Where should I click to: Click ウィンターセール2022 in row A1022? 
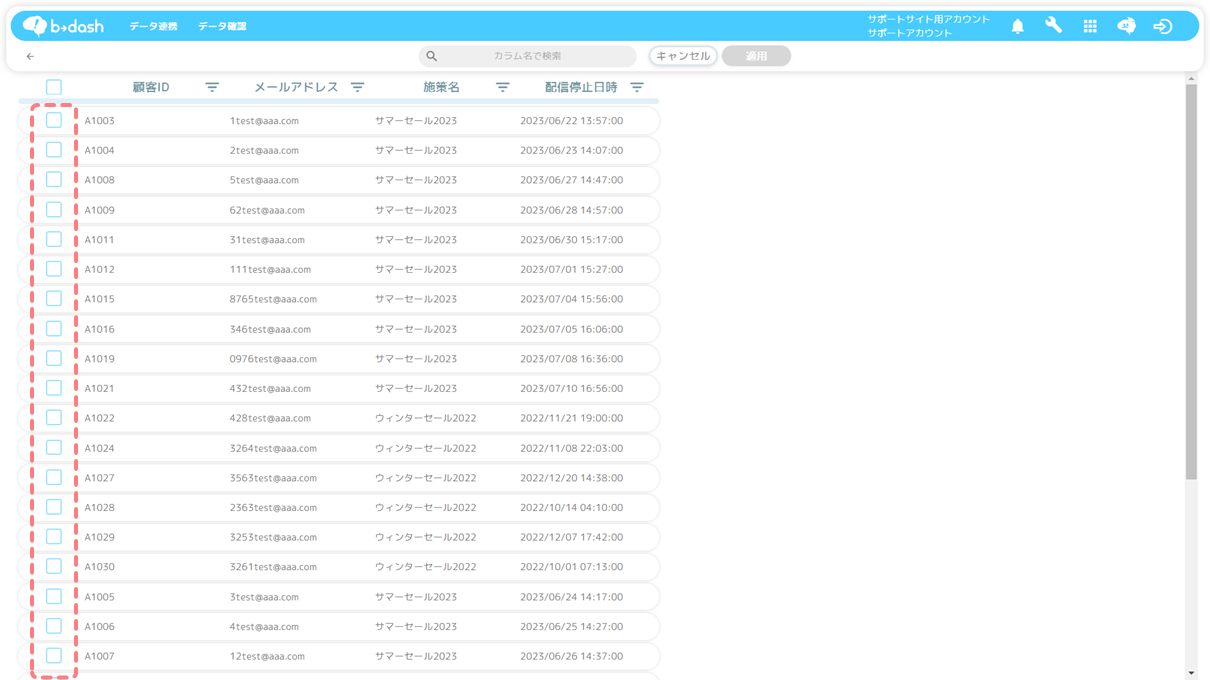click(x=425, y=418)
